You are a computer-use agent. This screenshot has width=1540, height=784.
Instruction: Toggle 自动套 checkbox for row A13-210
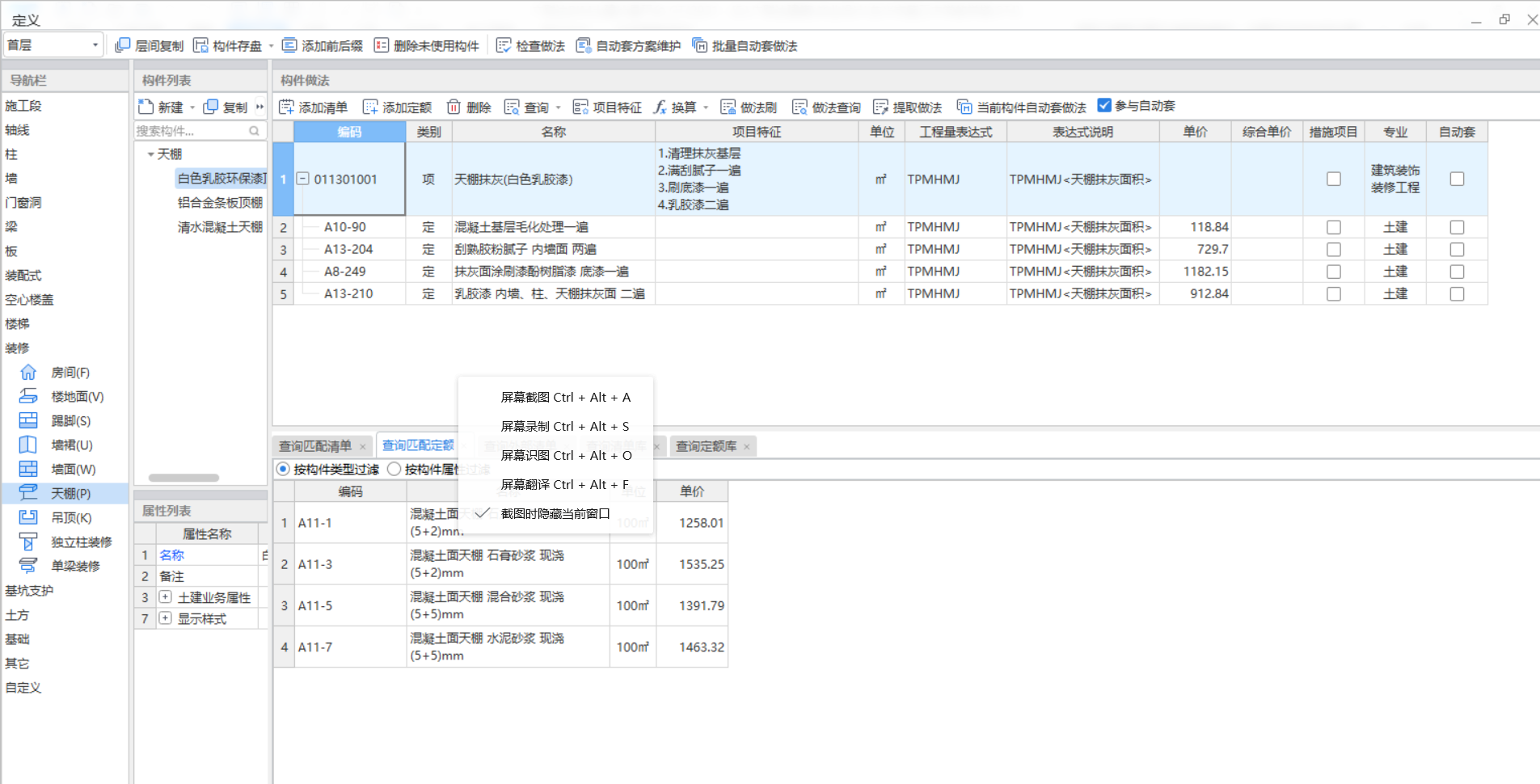[x=1457, y=294]
